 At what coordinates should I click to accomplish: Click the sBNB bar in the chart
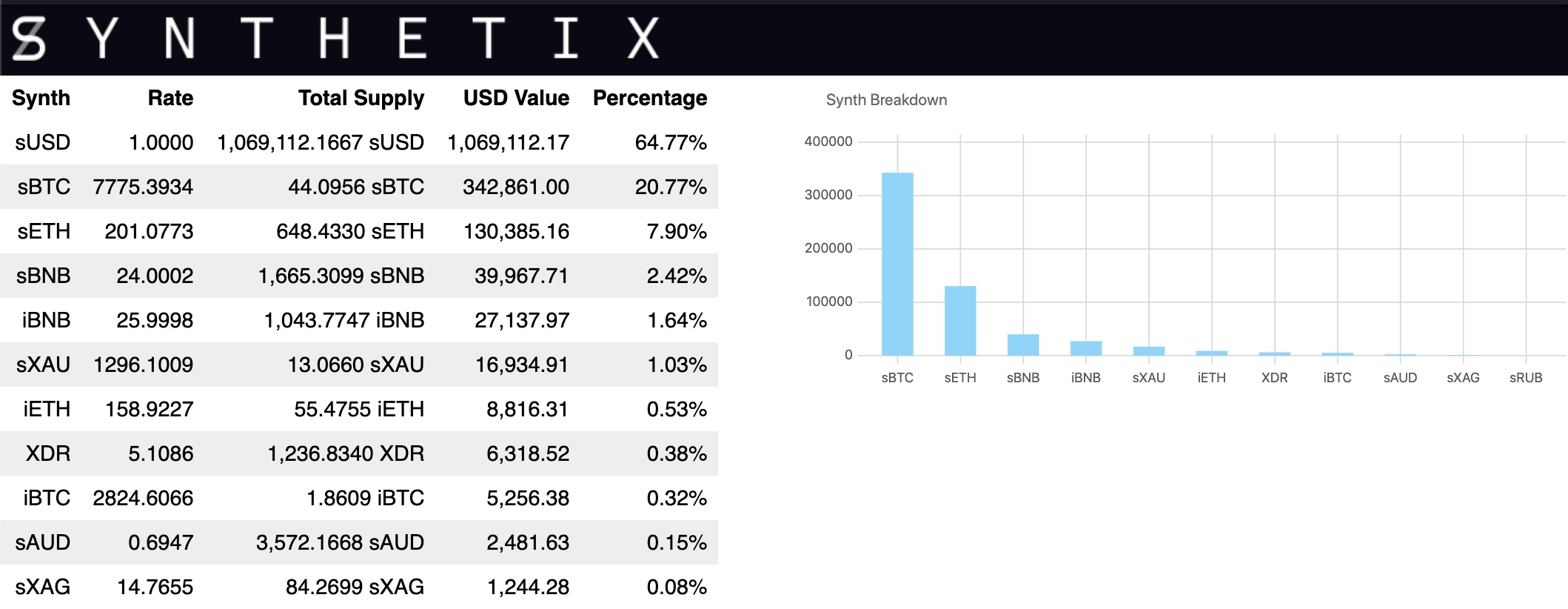pyautogui.click(x=1023, y=345)
